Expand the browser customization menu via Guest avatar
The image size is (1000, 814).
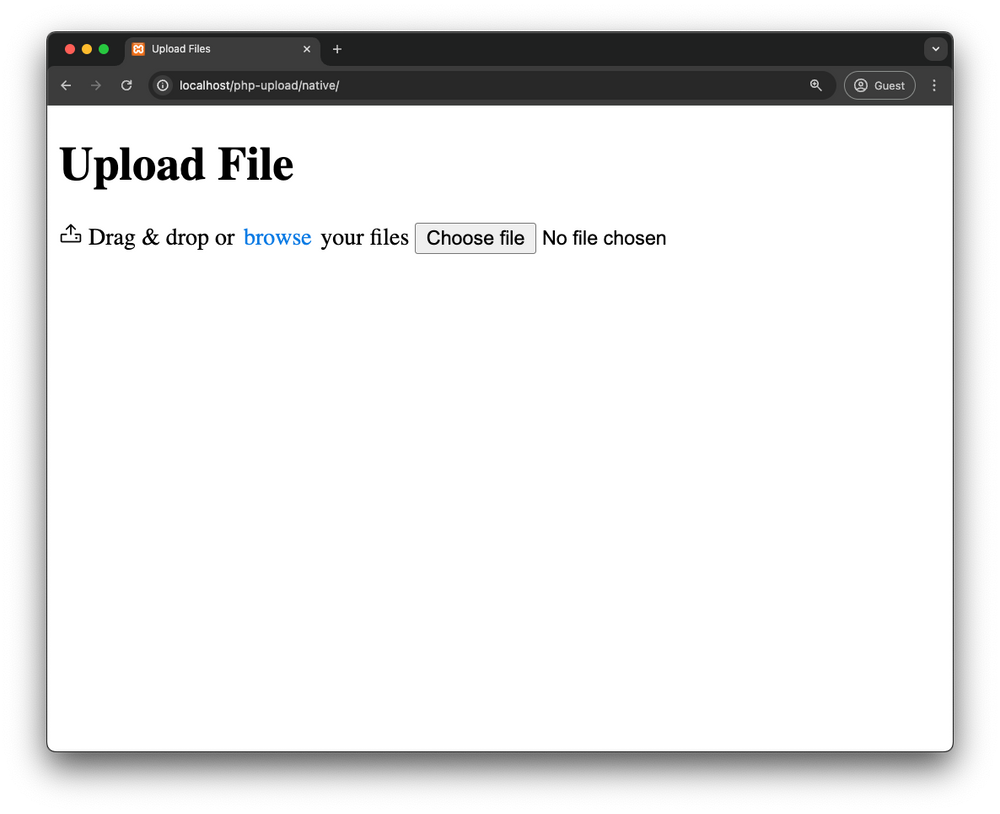(862, 85)
